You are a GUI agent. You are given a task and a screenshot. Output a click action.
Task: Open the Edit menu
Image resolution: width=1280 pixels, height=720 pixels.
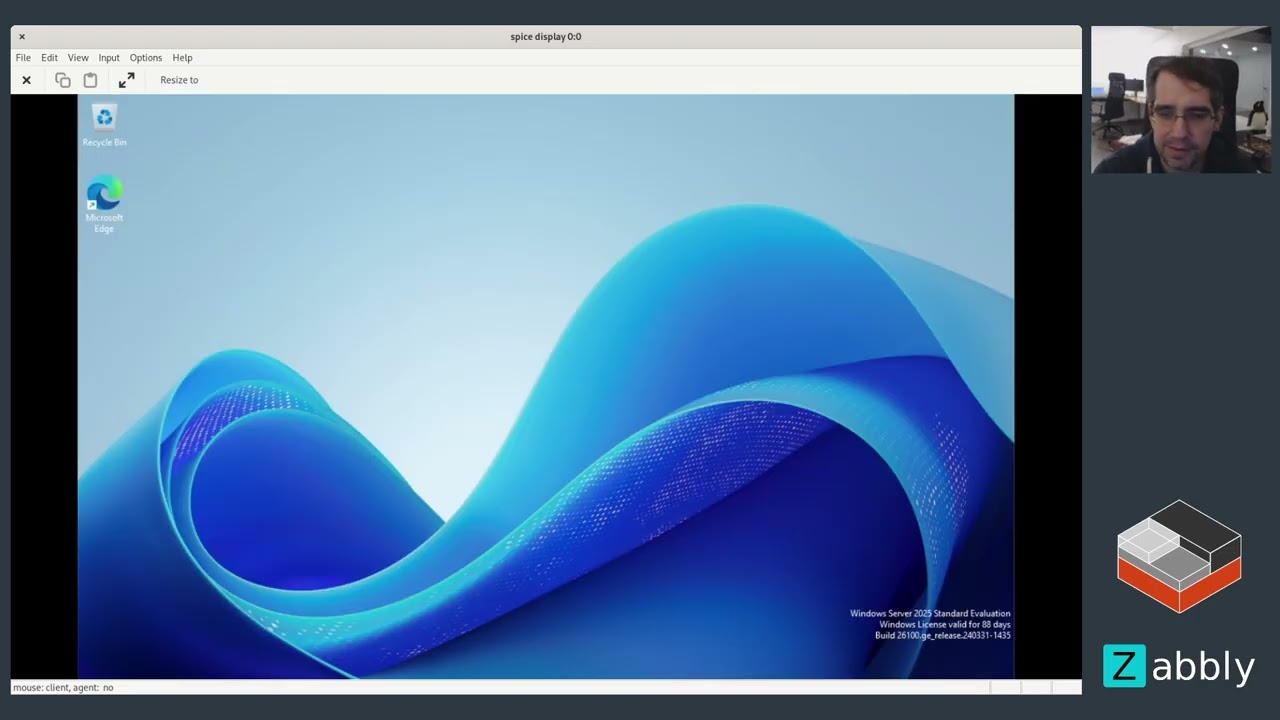point(49,58)
